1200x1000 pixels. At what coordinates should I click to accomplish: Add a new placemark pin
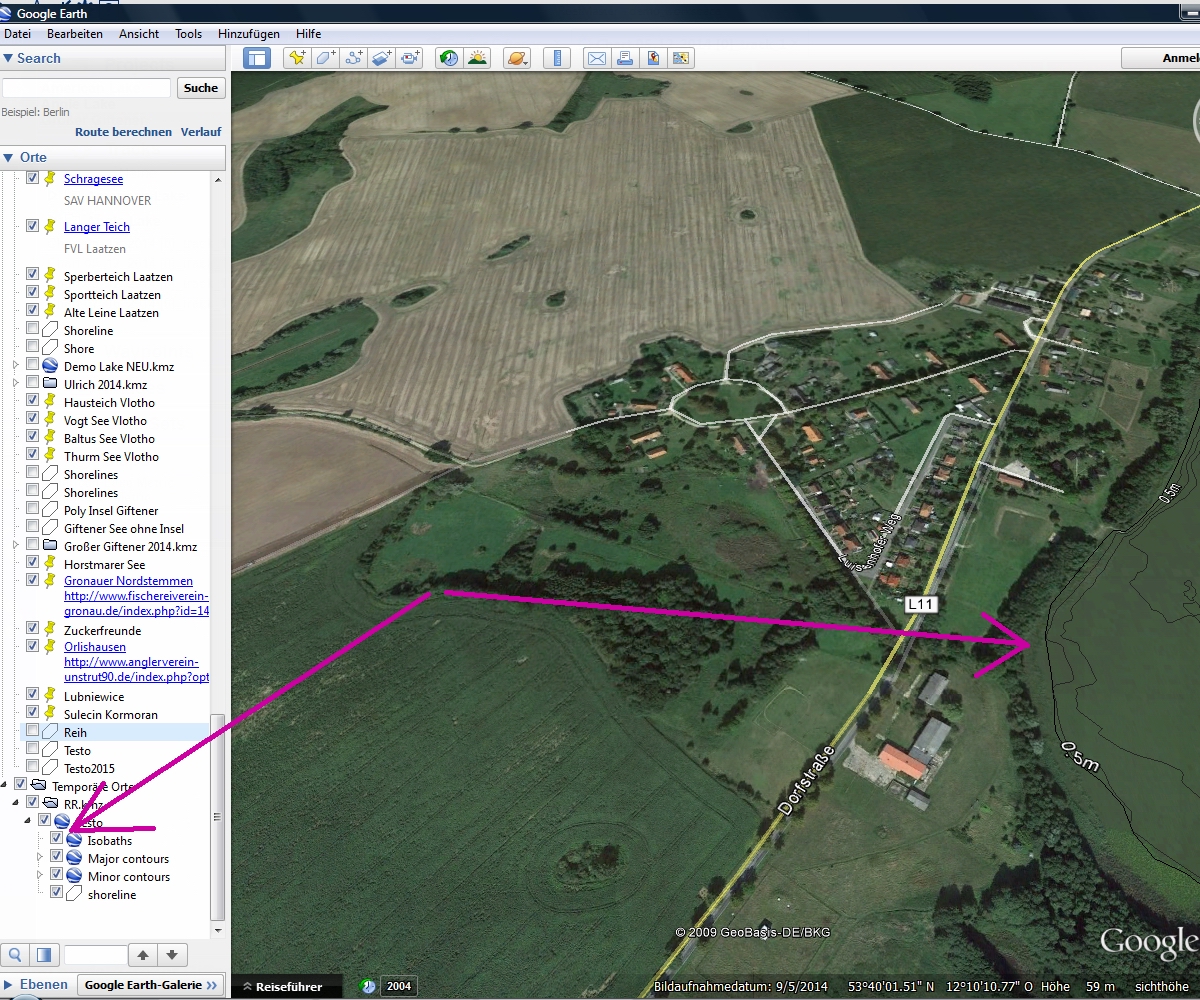pos(297,58)
